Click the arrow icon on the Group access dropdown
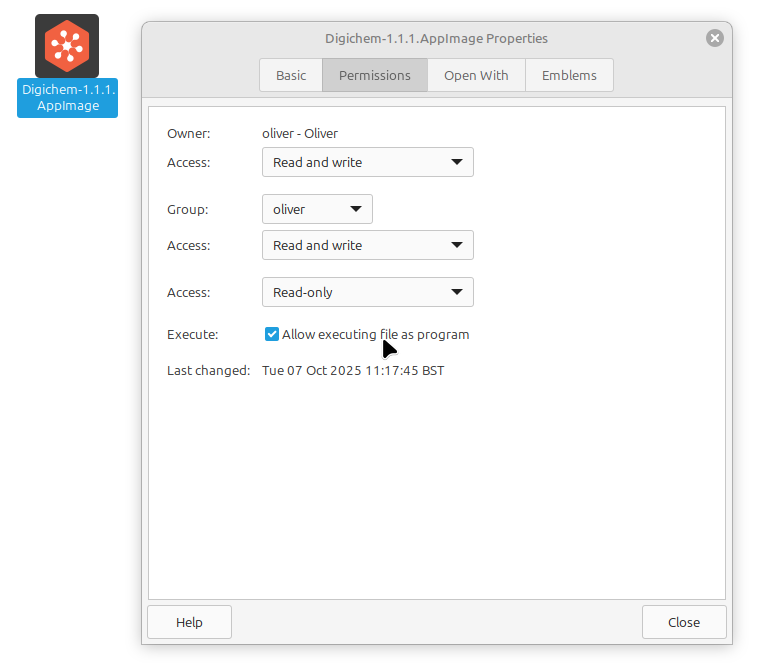 456,245
